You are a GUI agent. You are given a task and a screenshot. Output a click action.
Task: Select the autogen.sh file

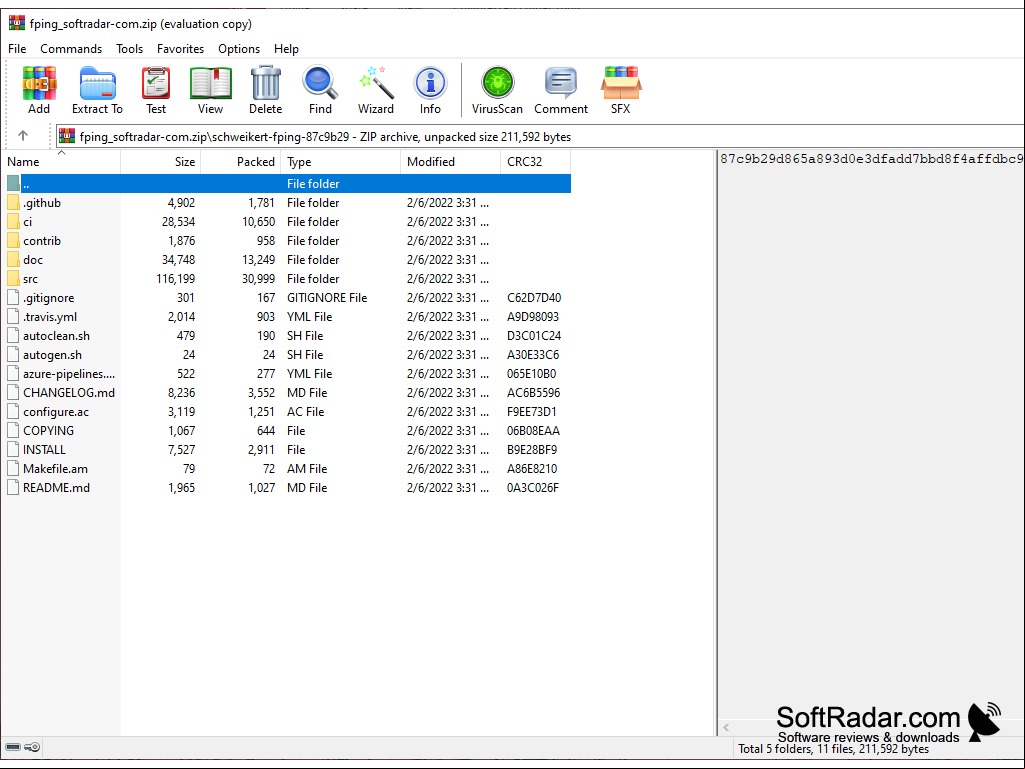pos(52,354)
